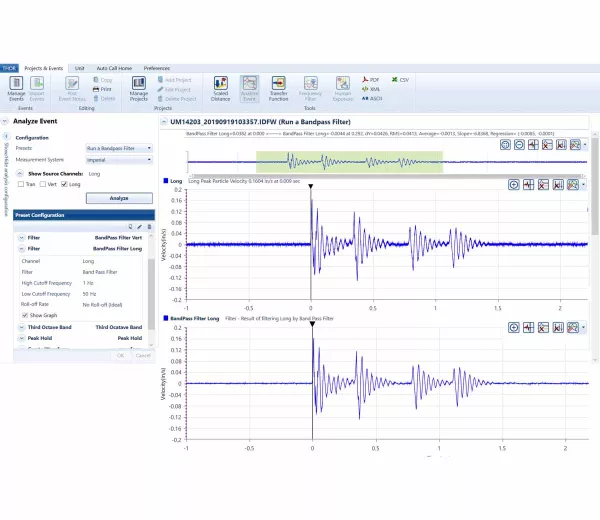This screenshot has height=520, width=600.
Task: Click the black marker on BandPass Filter graph
Action: click(x=312, y=324)
